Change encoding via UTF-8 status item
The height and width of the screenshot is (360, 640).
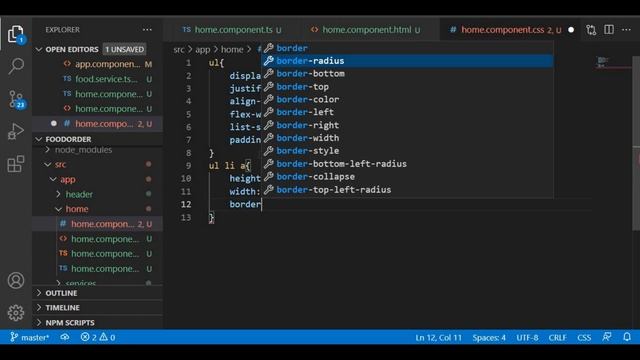(527, 338)
